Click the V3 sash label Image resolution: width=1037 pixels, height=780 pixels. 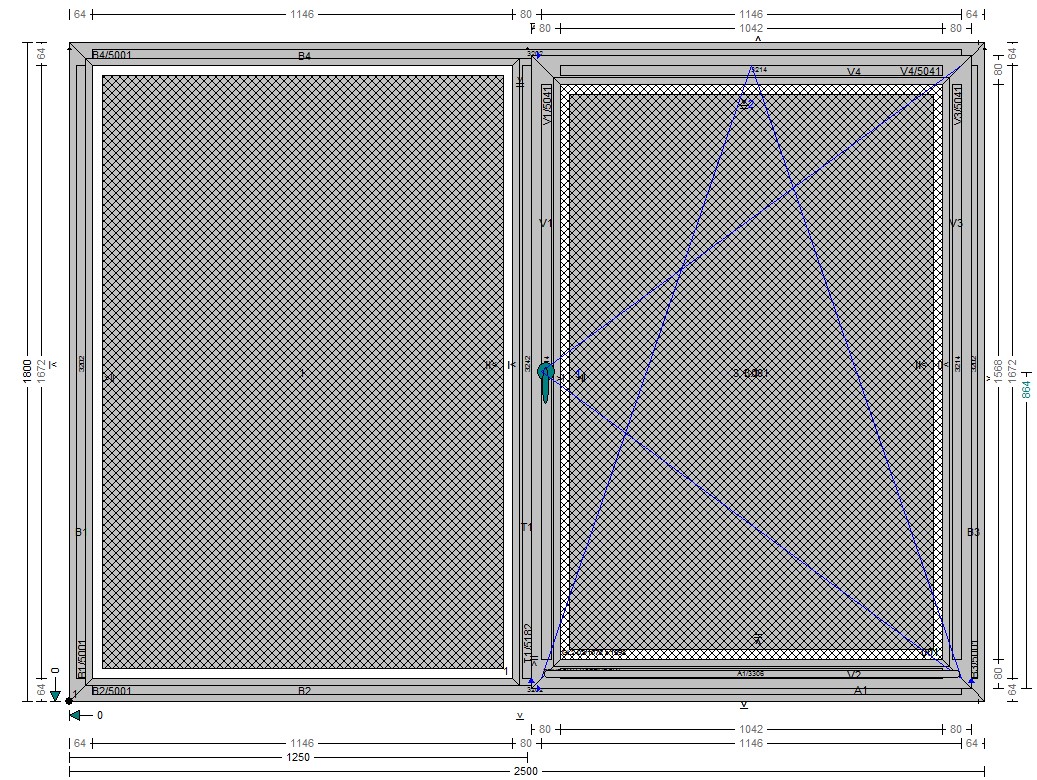956,224
